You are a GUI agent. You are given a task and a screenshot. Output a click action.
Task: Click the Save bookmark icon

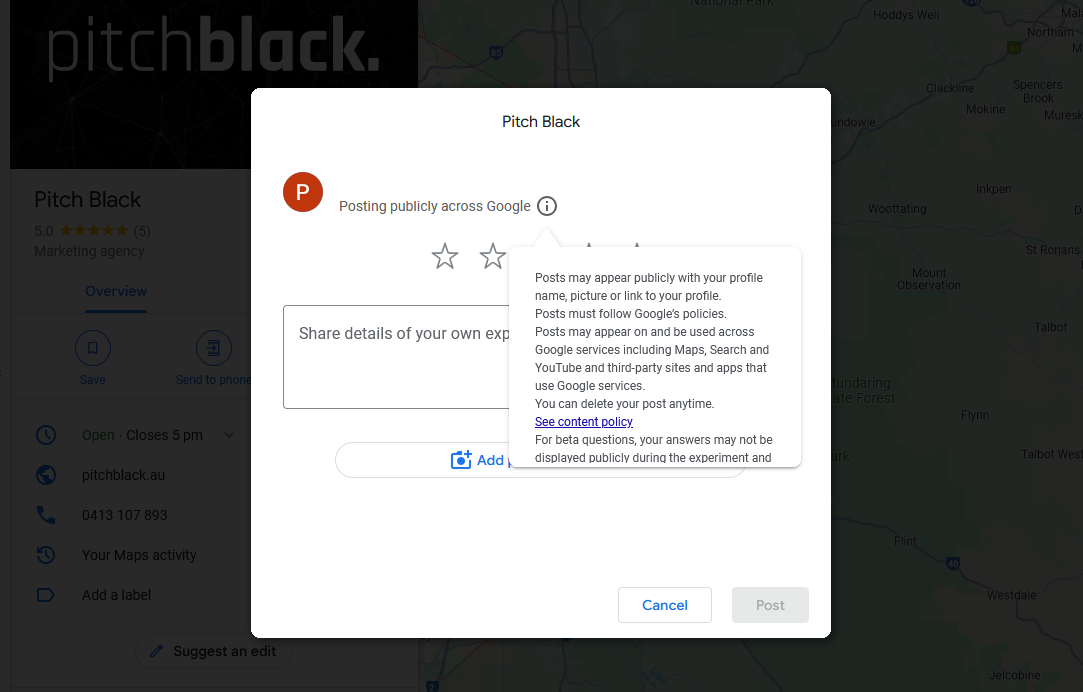coord(93,348)
